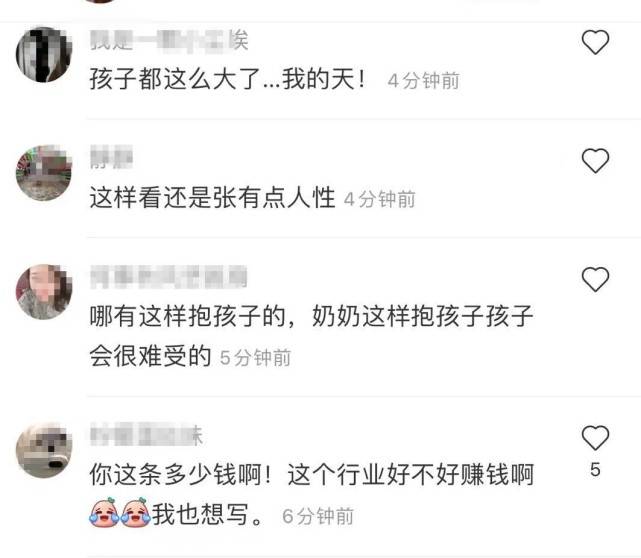Open avatar of the '哪有这样抱孩子的' commenter
The image size is (641, 558).
click(44, 292)
